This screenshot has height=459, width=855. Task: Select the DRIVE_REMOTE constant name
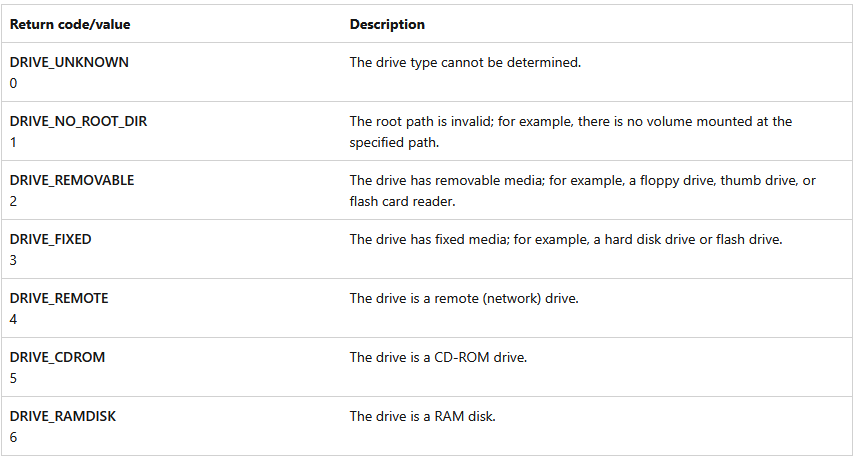[59, 298]
